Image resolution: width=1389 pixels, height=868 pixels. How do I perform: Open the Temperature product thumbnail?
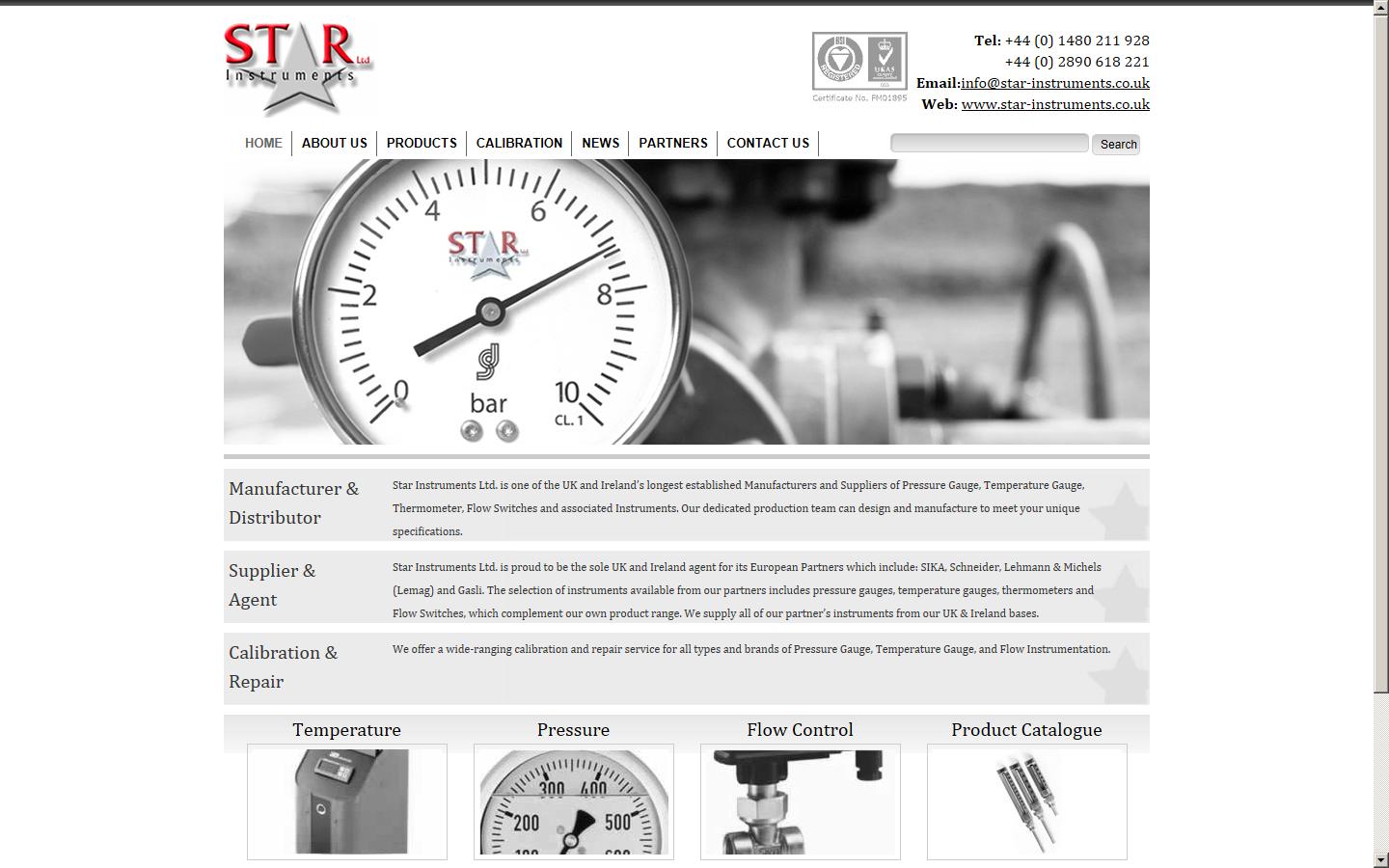click(347, 801)
